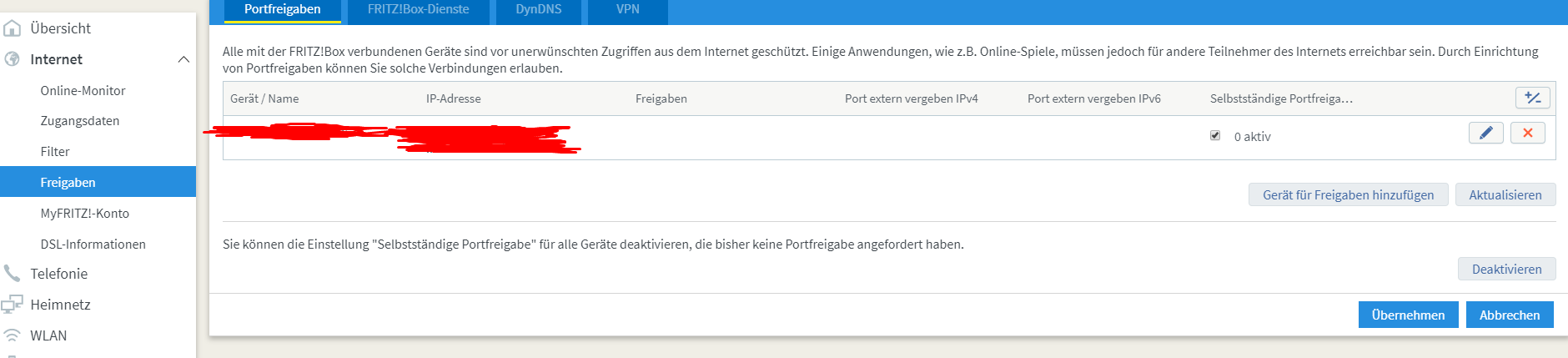
Task: Cancel with the Abbrechen button
Action: (x=1509, y=315)
